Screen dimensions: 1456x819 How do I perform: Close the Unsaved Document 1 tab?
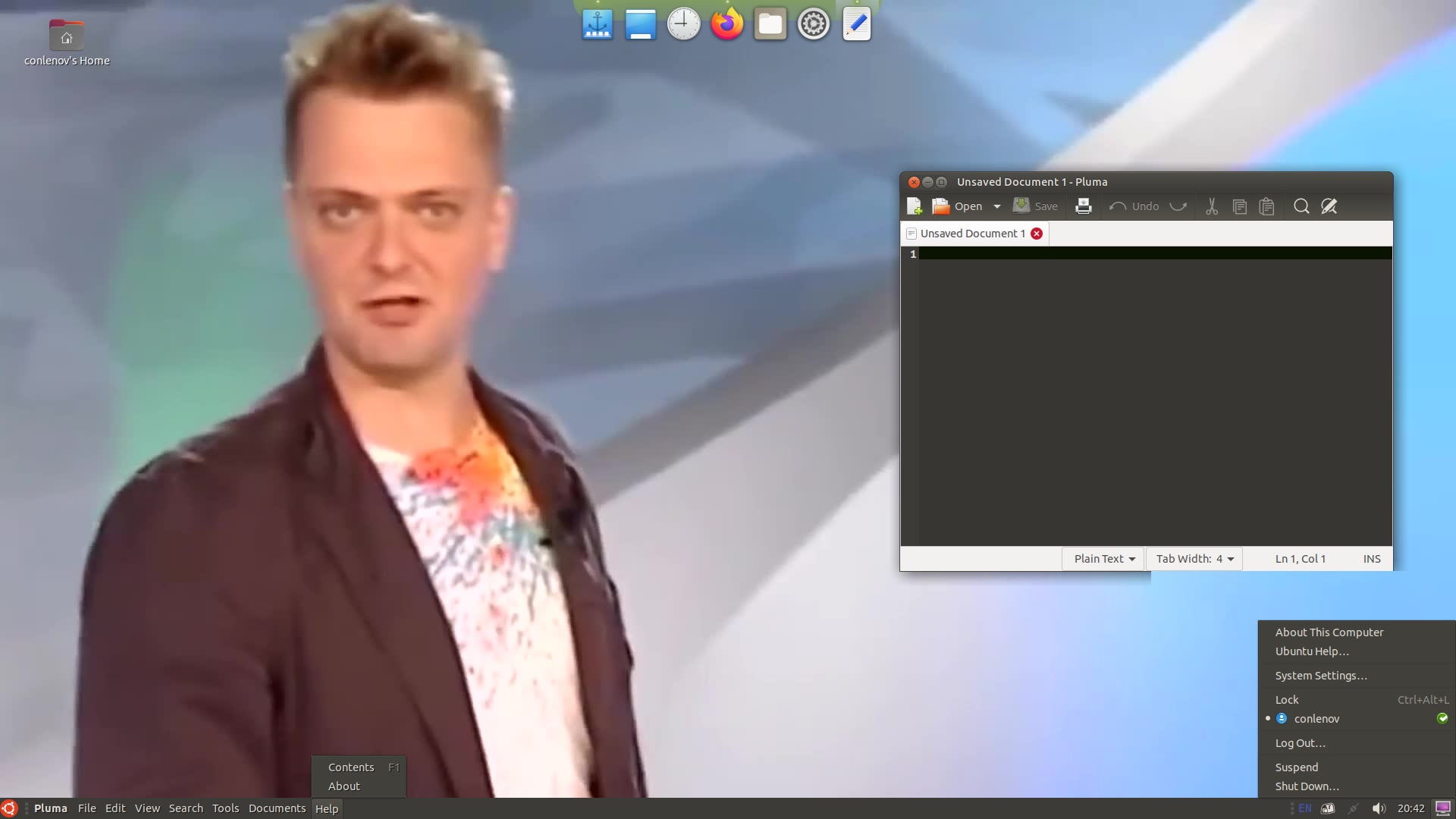coord(1037,234)
